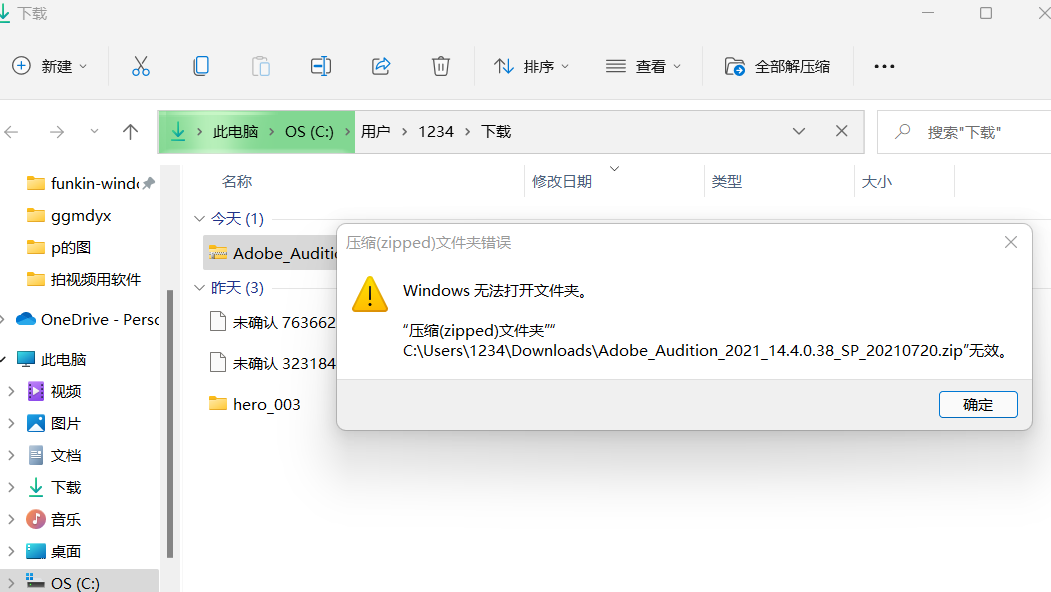Select 音乐 in navigation pane

[x=55, y=520]
